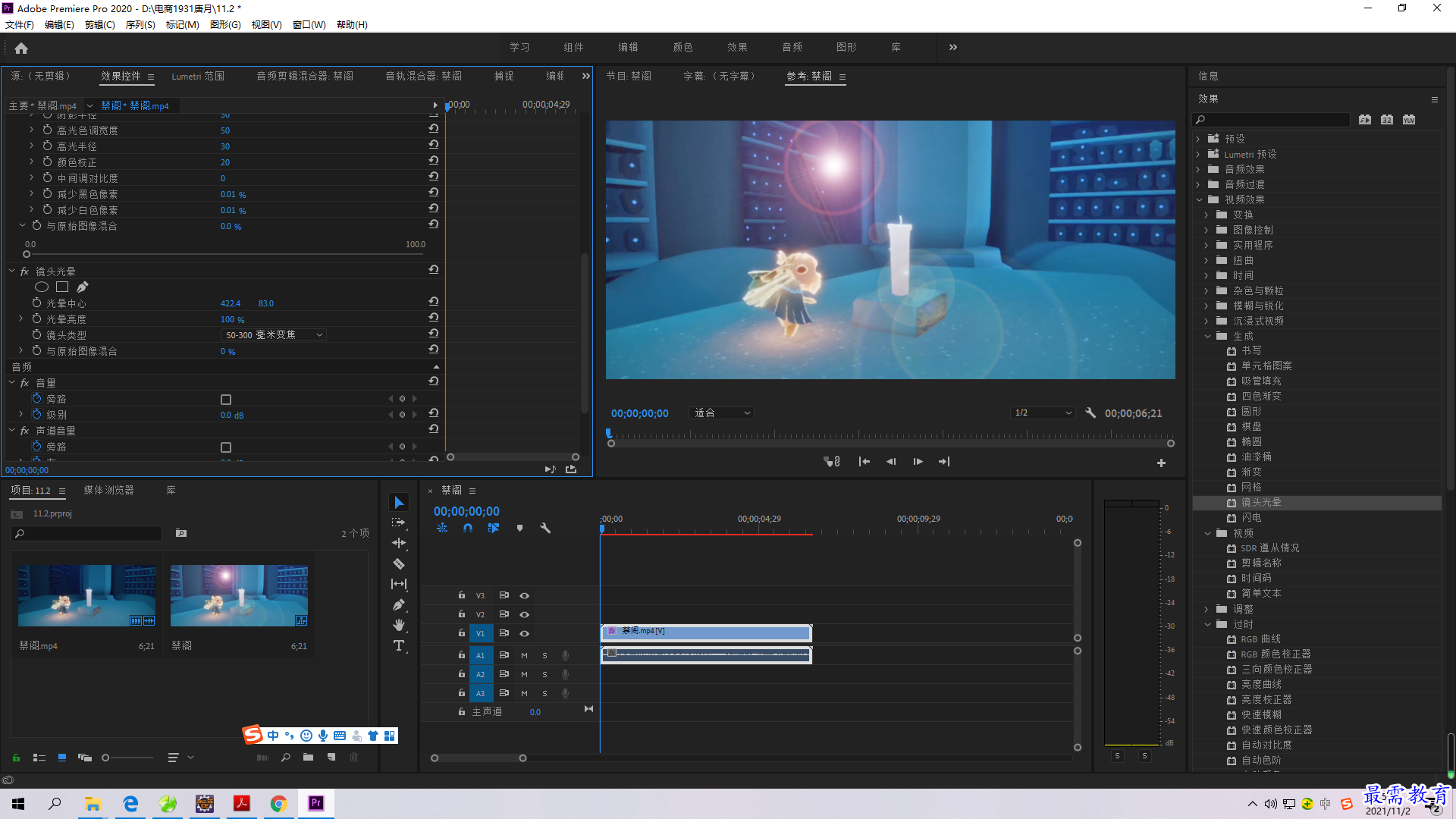Image resolution: width=1456 pixels, height=819 pixels.
Task: Switch project panel to list view
Action: (39, 758)
